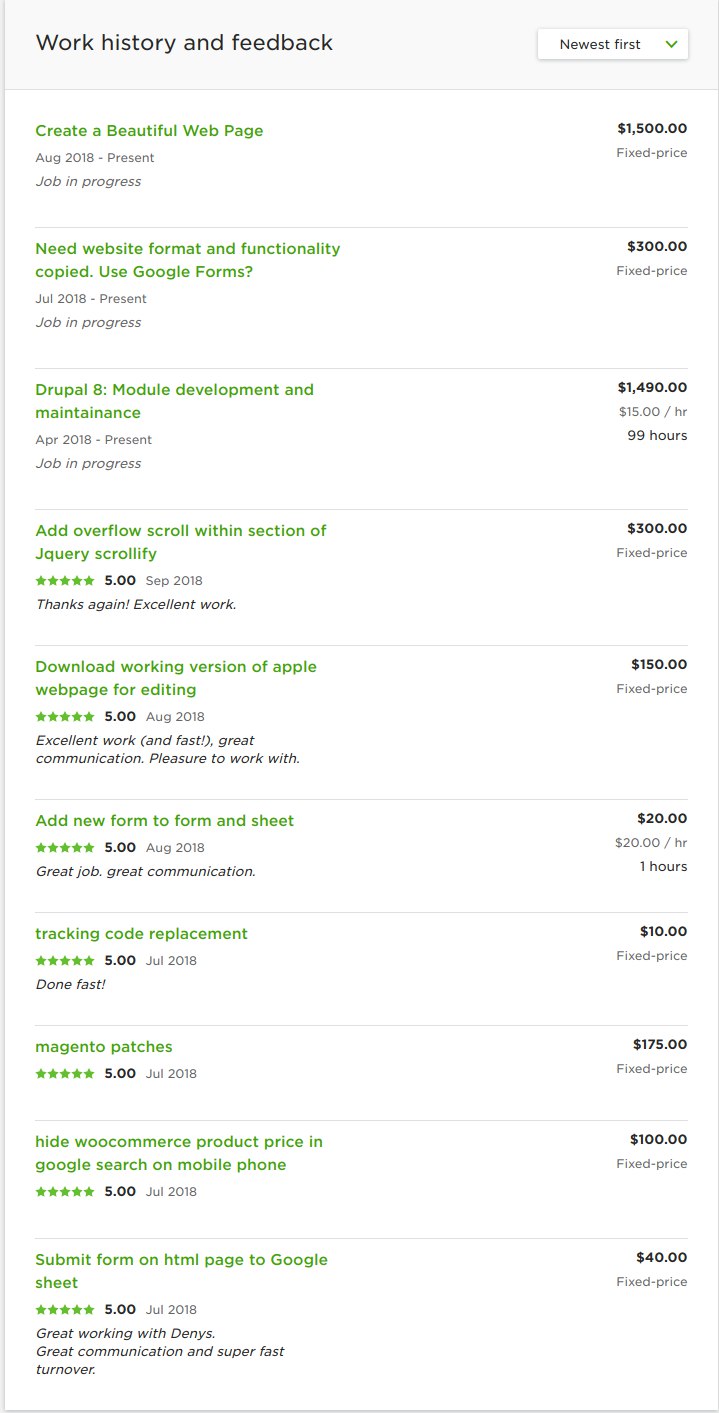The image size is (719, 1413).
Task: Open Create a Beautiful Web Page job
Action: [149, 131]
